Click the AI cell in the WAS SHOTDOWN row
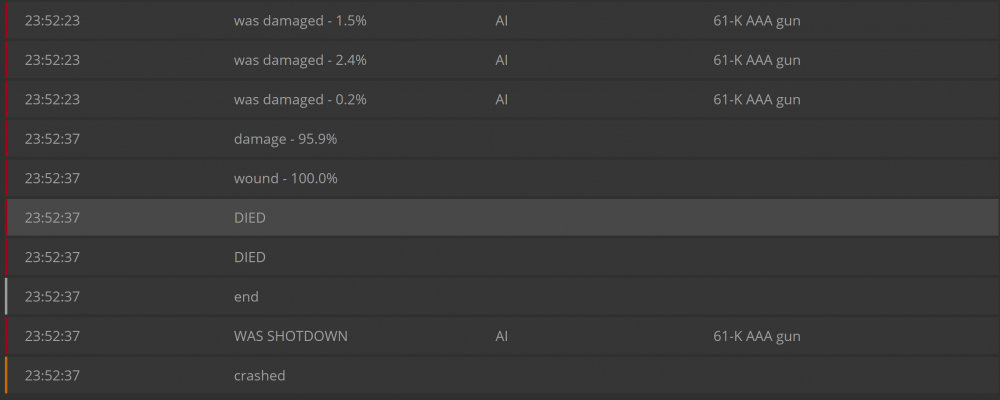The height and width of the screenshot is (400, 1000). pyautogui.click(x=502, y=336)
